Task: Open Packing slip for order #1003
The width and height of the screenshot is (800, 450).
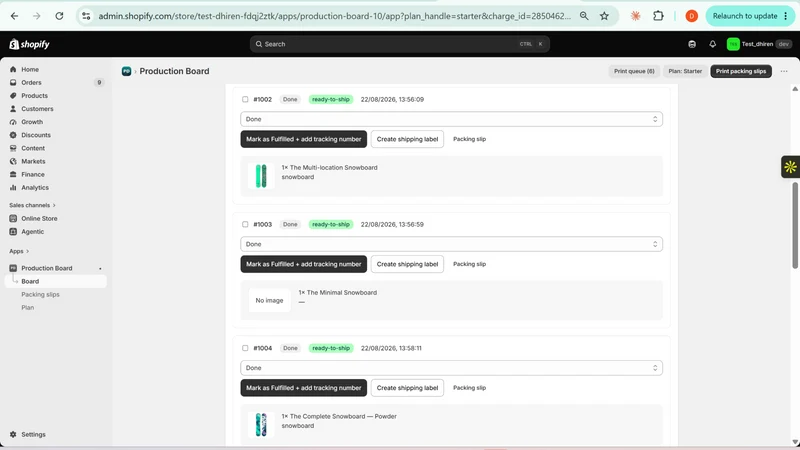Action: tap(469, 264)
